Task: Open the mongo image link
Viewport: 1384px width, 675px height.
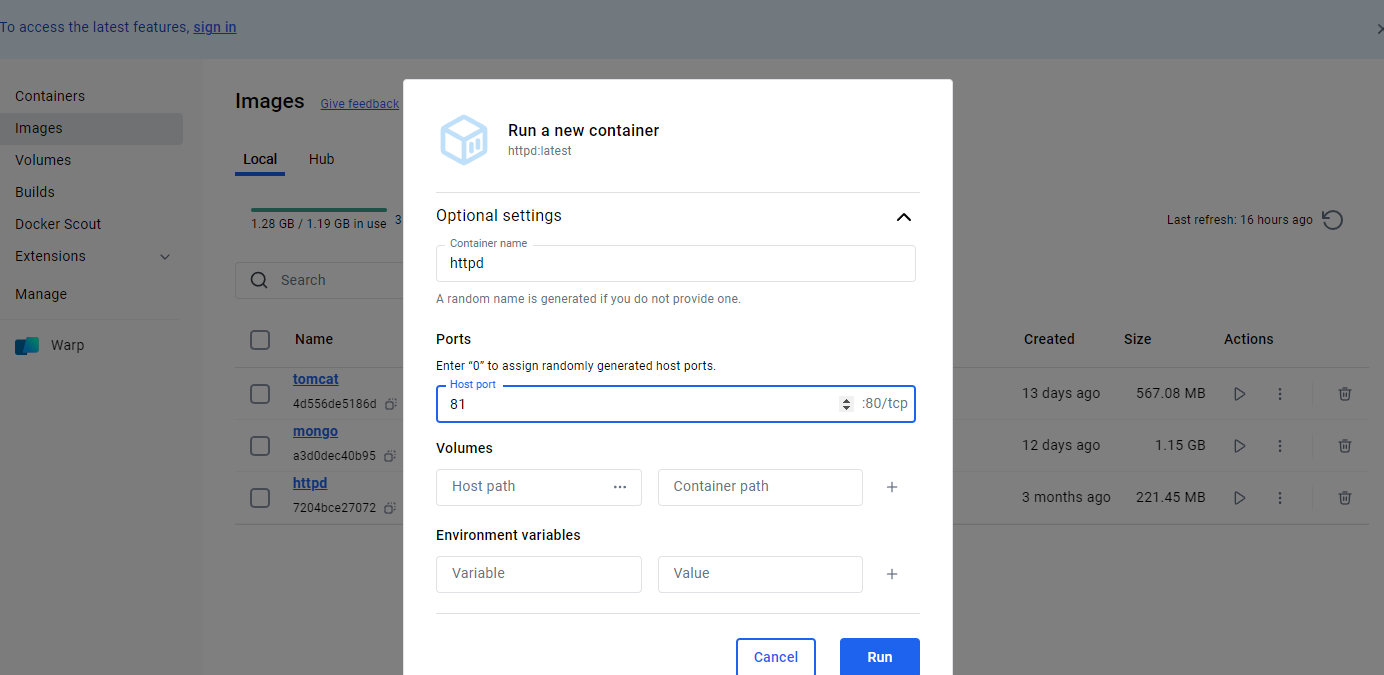Action: pos(315,431)
